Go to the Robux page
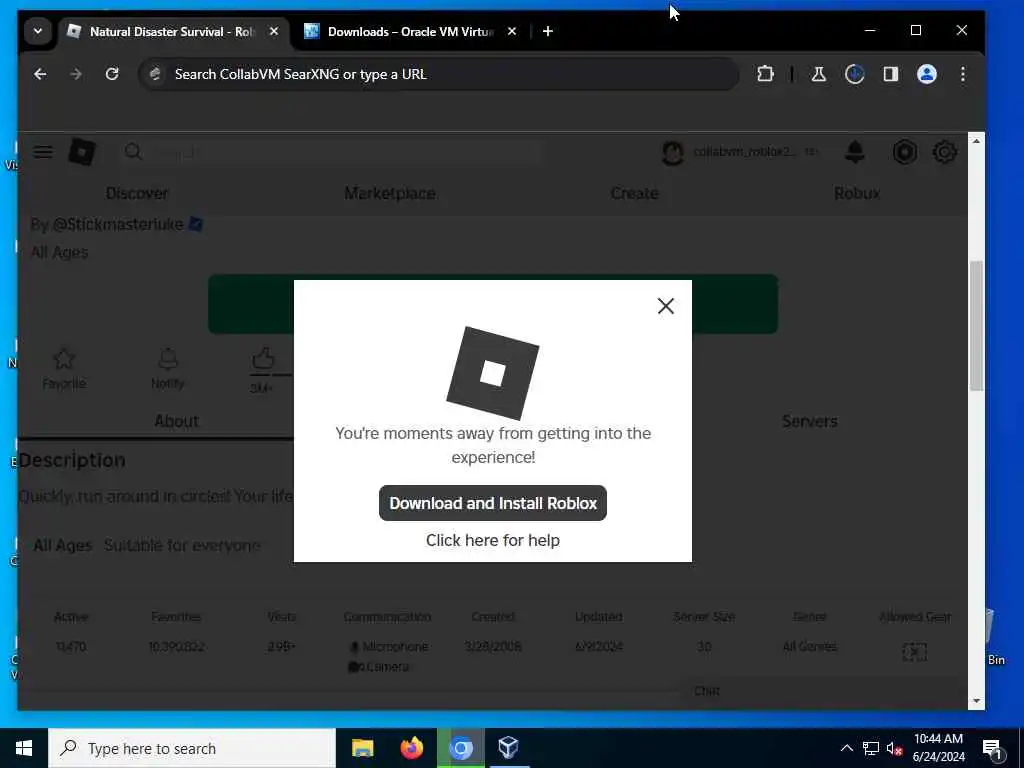The height and width of the screenshot is (768, 1024). [857, 193]
